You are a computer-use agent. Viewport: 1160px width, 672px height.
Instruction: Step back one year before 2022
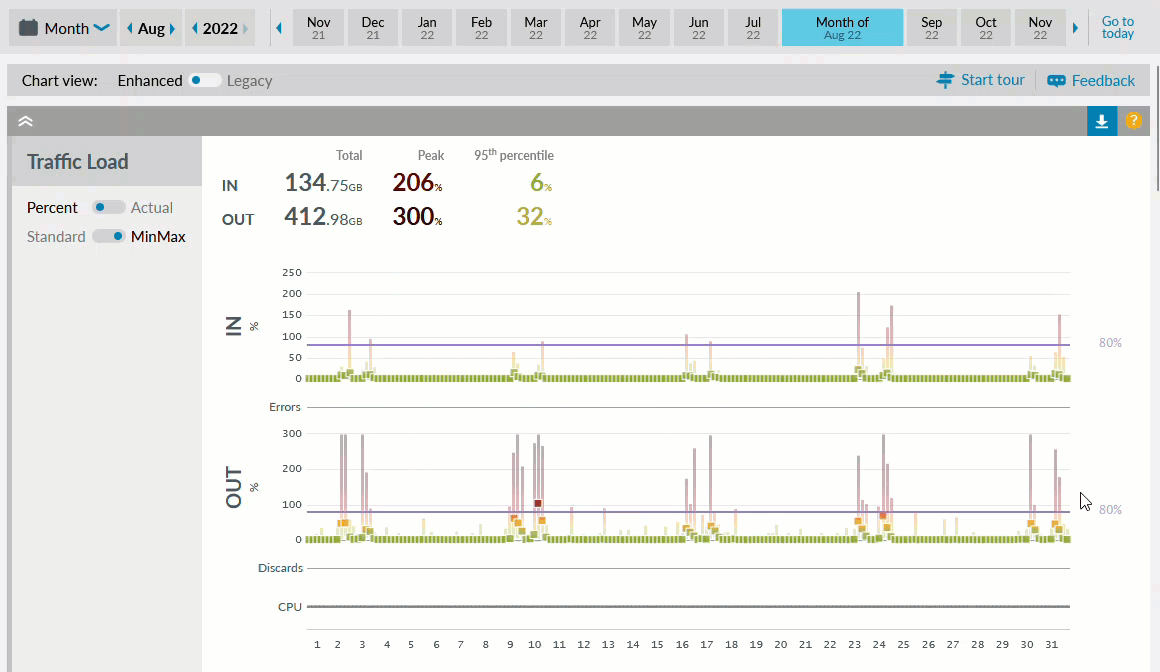pos(195,29)
